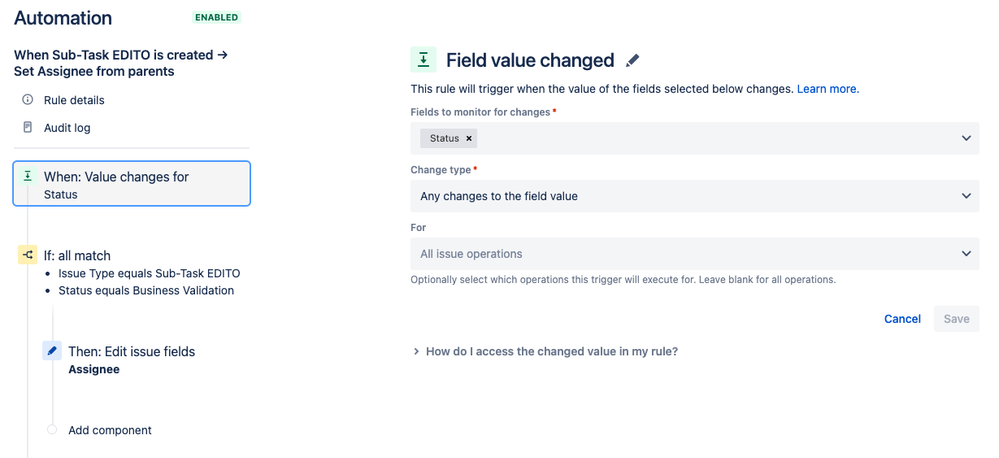Open Rule details in the sidebar
The image size is (999, 458).
point(74,100)
